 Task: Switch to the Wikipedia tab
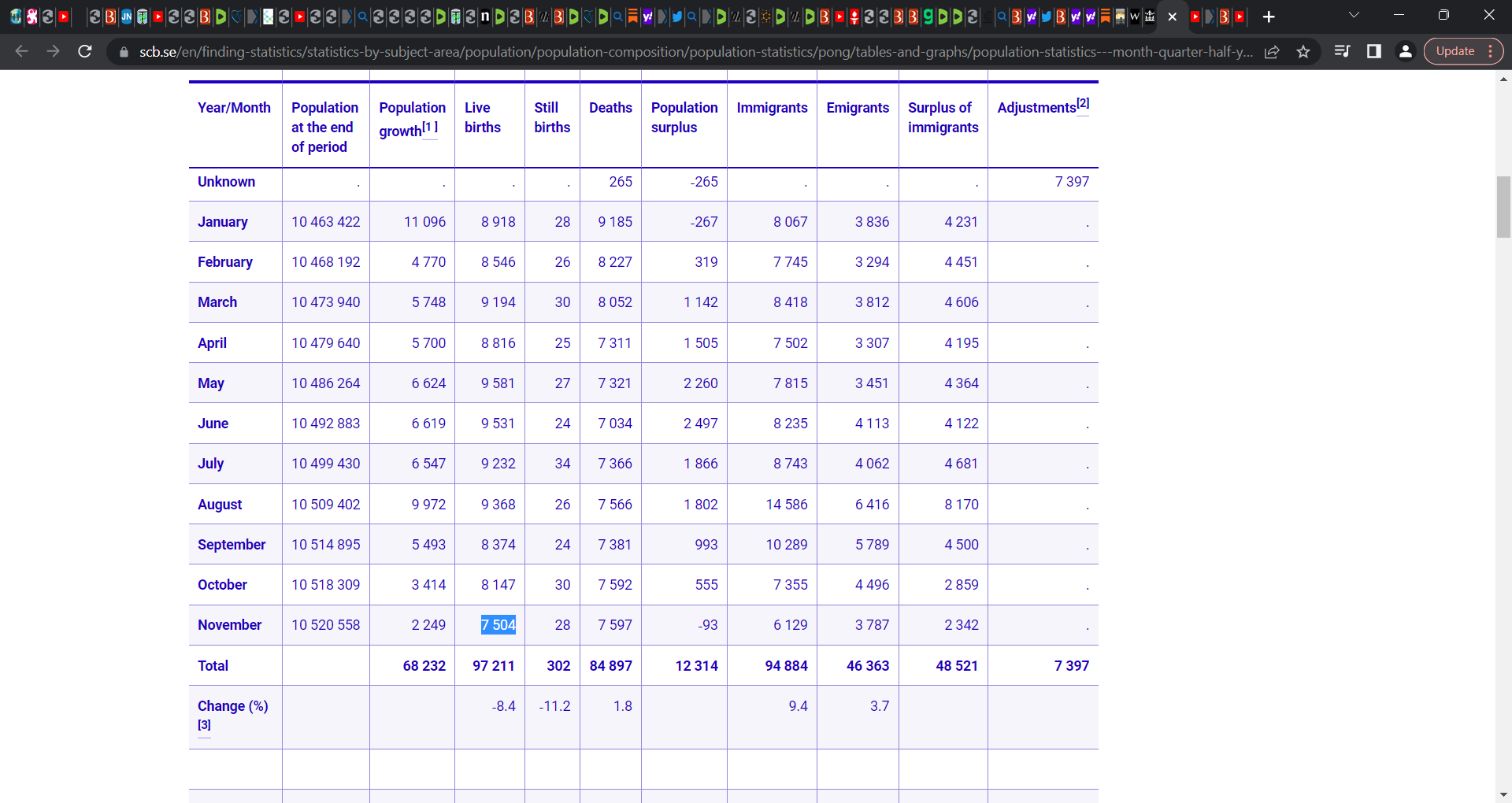coord(1135,17)
